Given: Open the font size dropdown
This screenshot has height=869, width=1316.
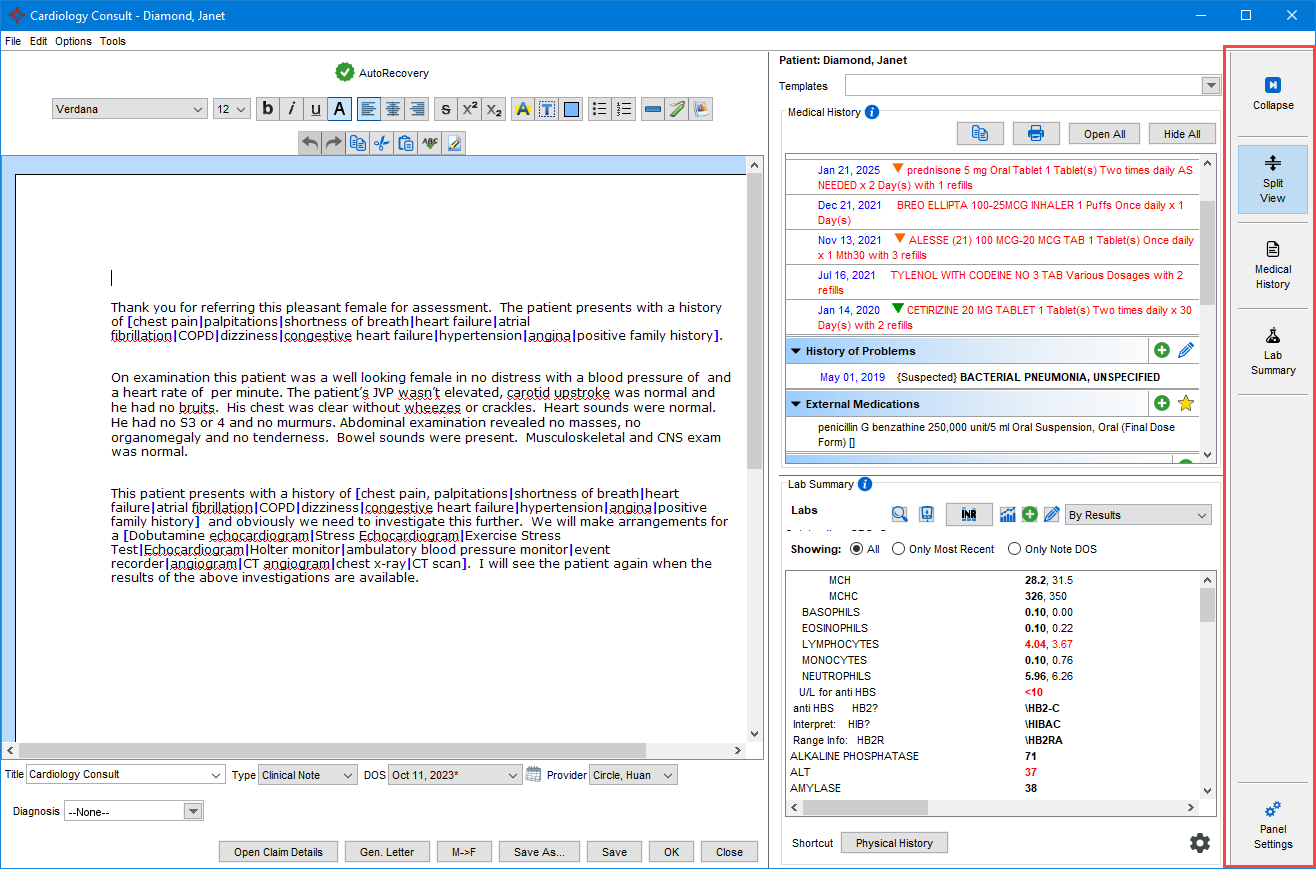Looking at the screenshot, I should (231, 108).
